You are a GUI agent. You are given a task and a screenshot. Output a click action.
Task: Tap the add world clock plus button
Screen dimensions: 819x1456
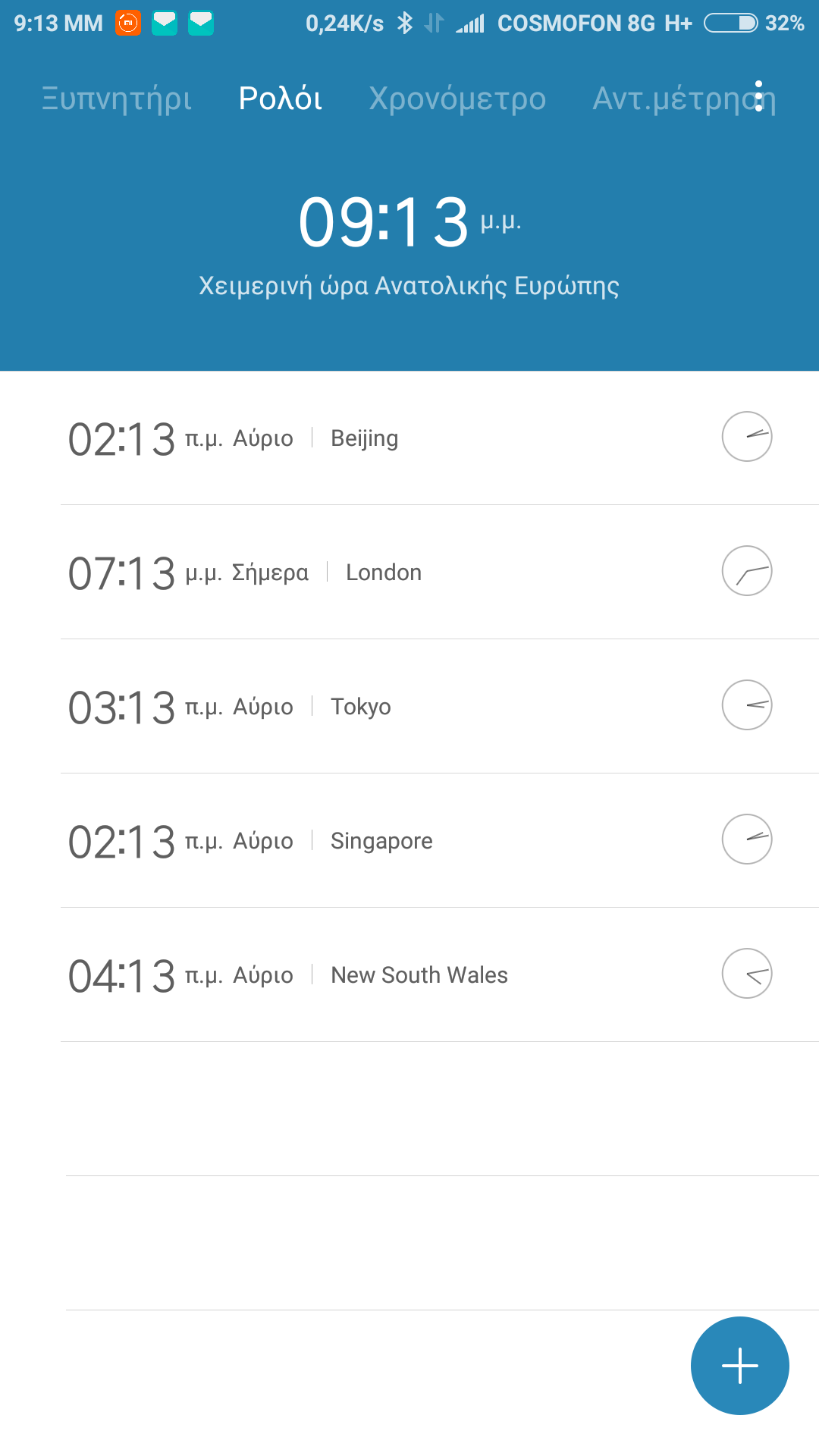(739, 1366)
